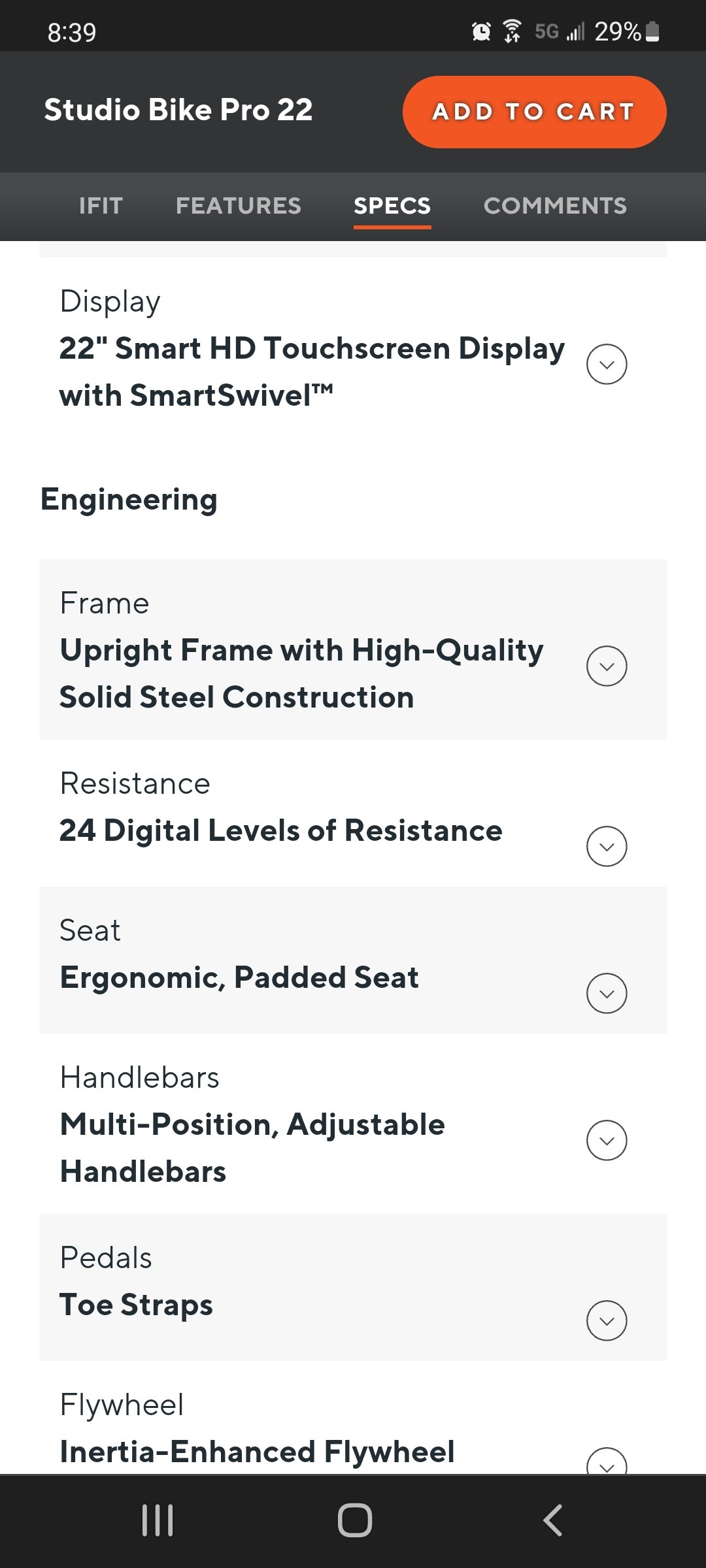Open the FEATURES tab
Screen dimensions: 706x1568
pyautogui.click(x=239, y=206)
